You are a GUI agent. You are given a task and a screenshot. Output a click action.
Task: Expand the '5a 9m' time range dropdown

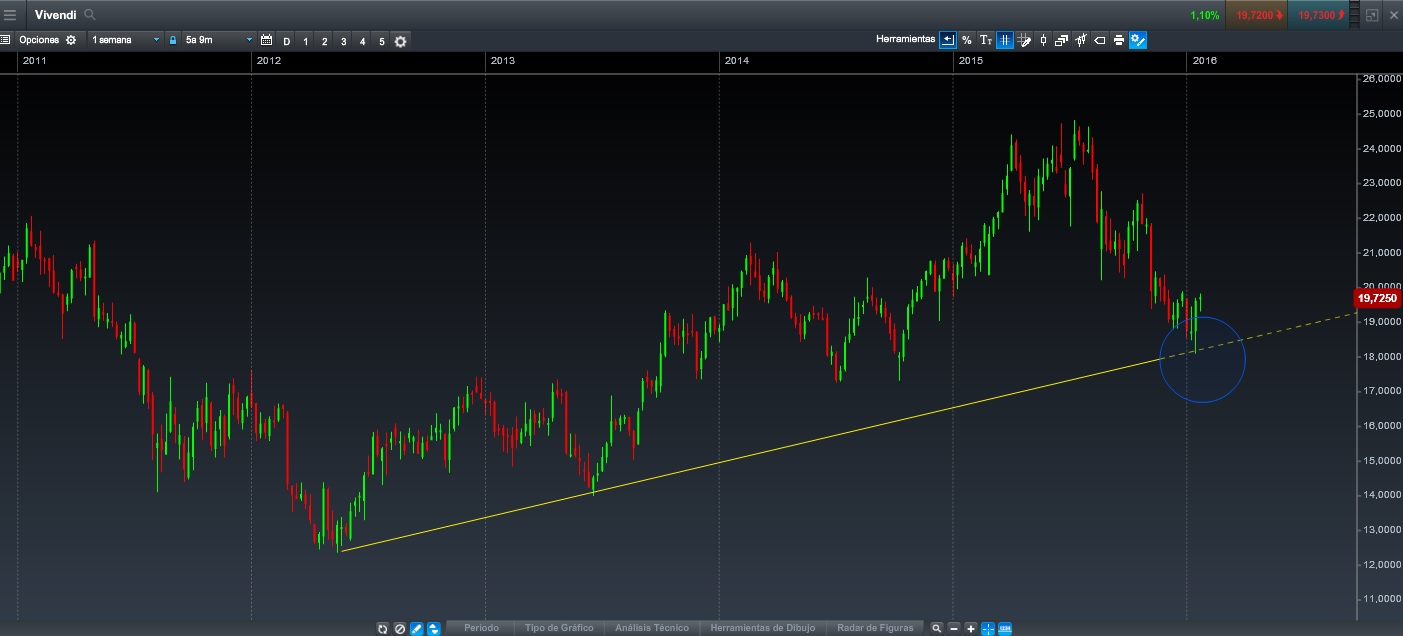pyautogui.click(x=219, y=40)
